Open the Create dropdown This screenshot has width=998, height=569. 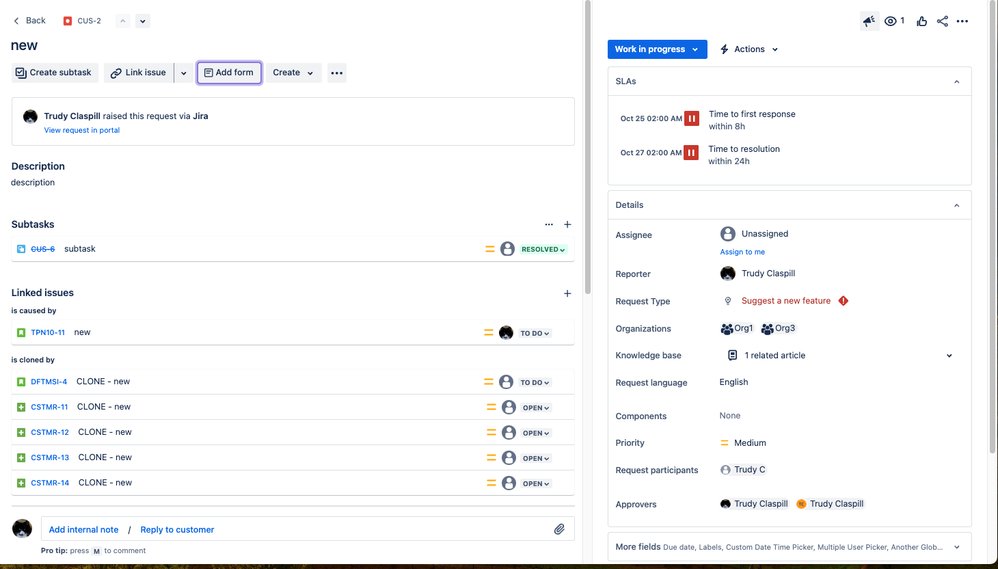(293, 73)
